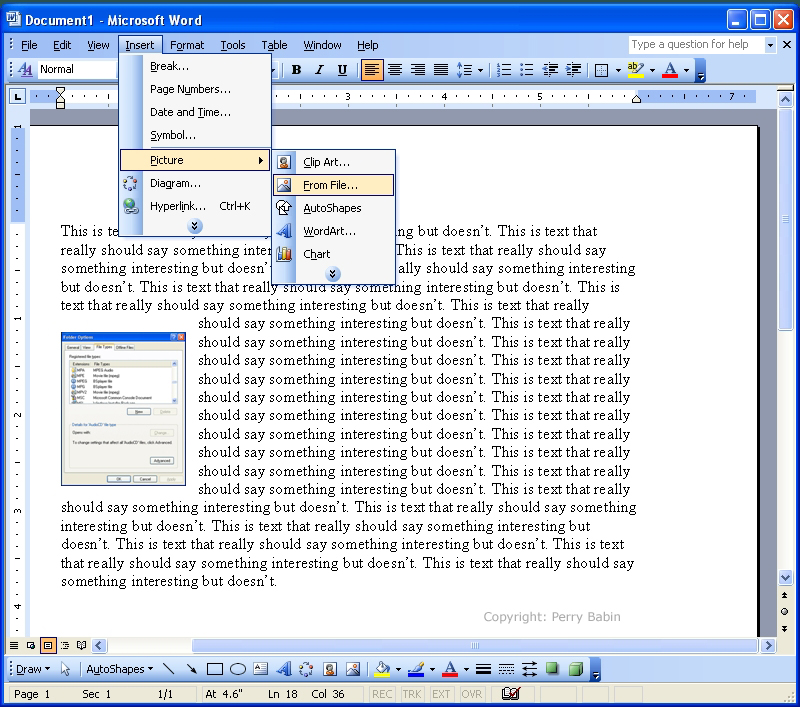Set Align Right paragraph alignment

click(418, 69)
